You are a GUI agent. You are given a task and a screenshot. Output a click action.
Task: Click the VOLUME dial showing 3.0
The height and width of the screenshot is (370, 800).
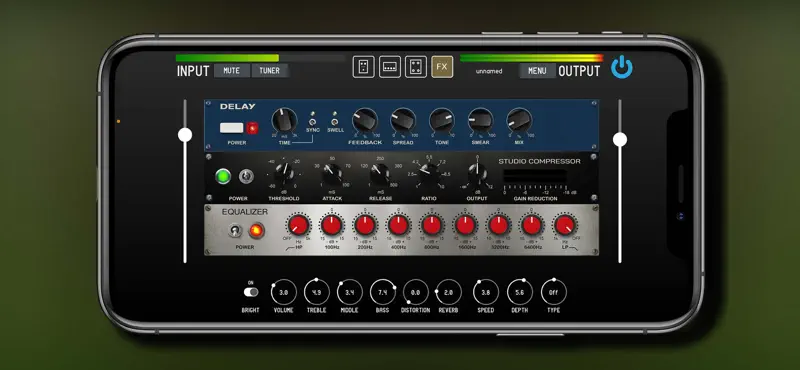pyautogui.click(x=284, y=292)
